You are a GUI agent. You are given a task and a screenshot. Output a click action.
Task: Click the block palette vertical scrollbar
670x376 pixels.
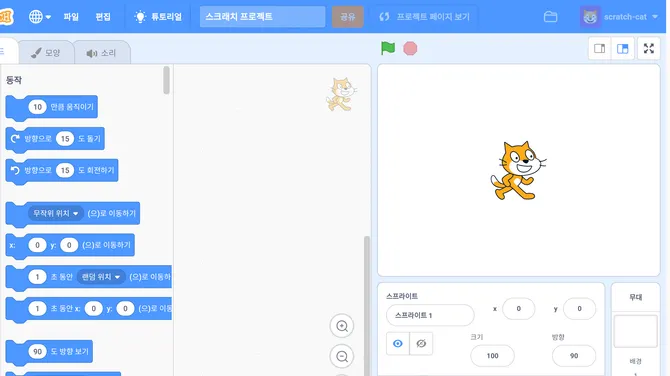(x=166, y=80)
